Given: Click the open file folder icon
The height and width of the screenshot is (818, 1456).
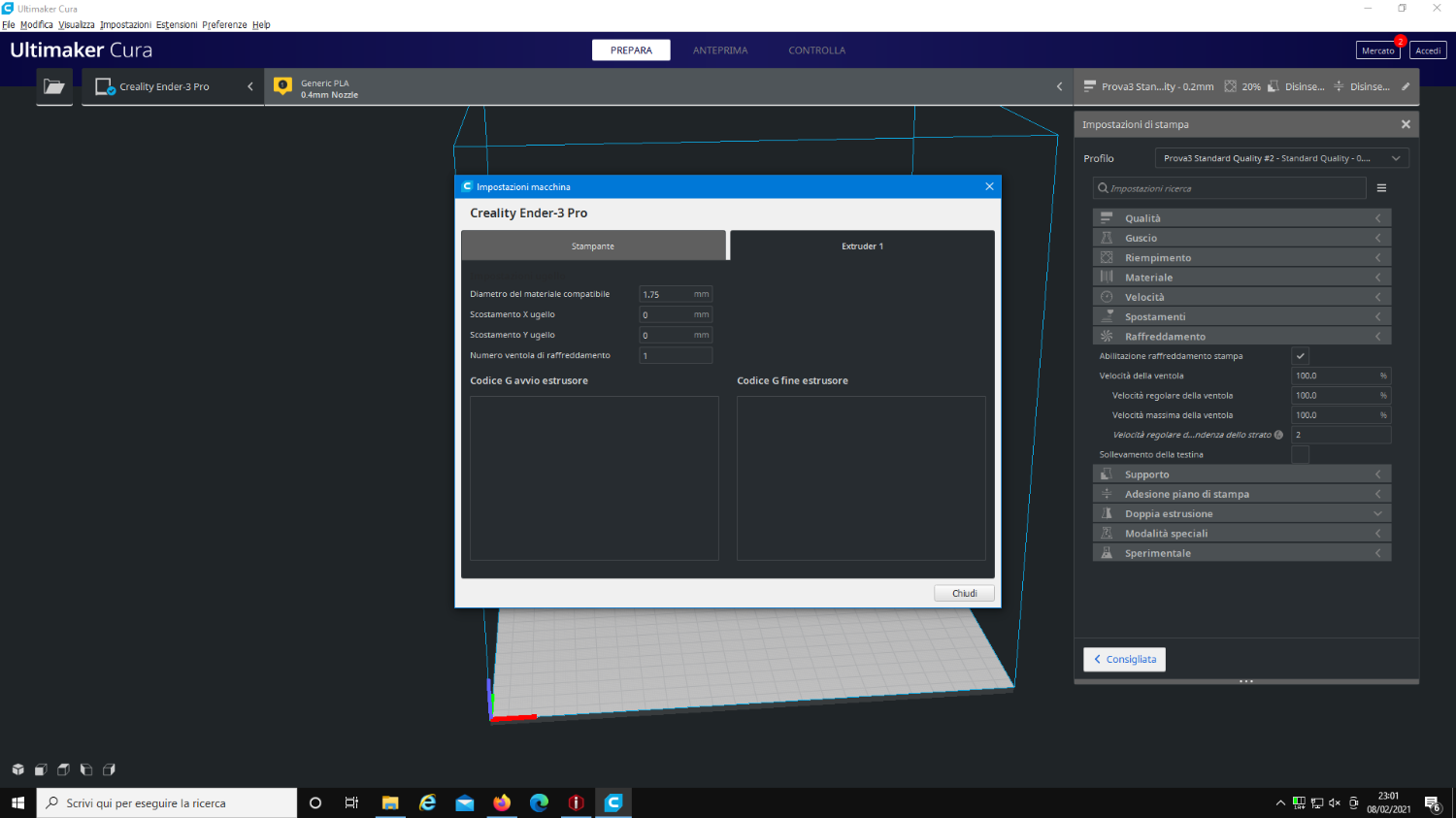Looking at the screenshot, I should click(54, 86).
